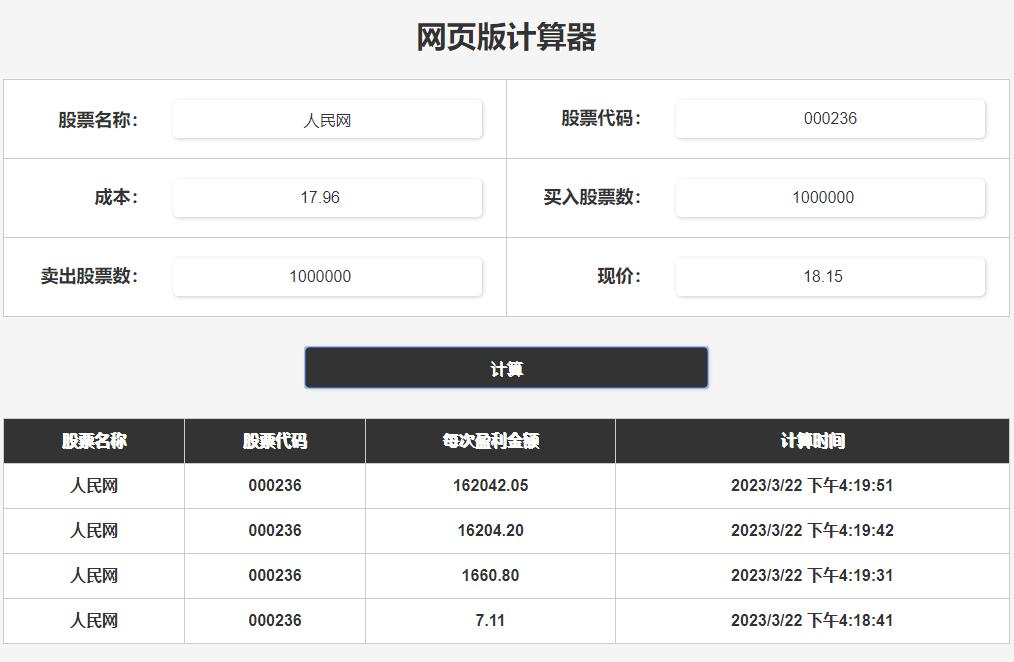Screen dimensions: 1014x662
Task: Select the 成本 input with value 17.96
Action: point(327,197)
